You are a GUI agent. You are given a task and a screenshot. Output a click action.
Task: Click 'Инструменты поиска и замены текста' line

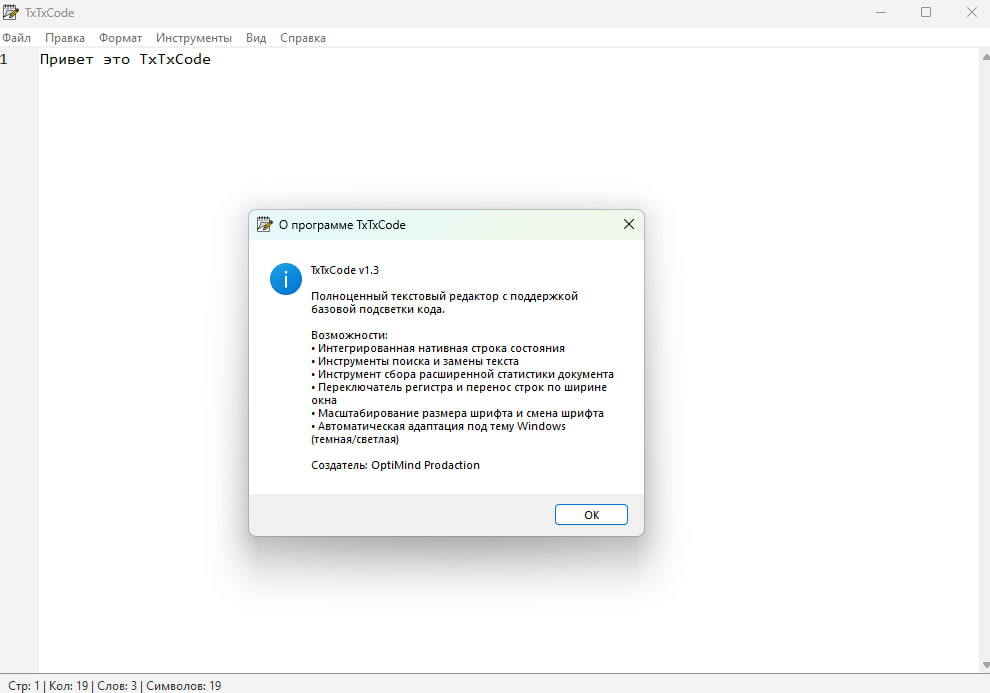(415, 361)
